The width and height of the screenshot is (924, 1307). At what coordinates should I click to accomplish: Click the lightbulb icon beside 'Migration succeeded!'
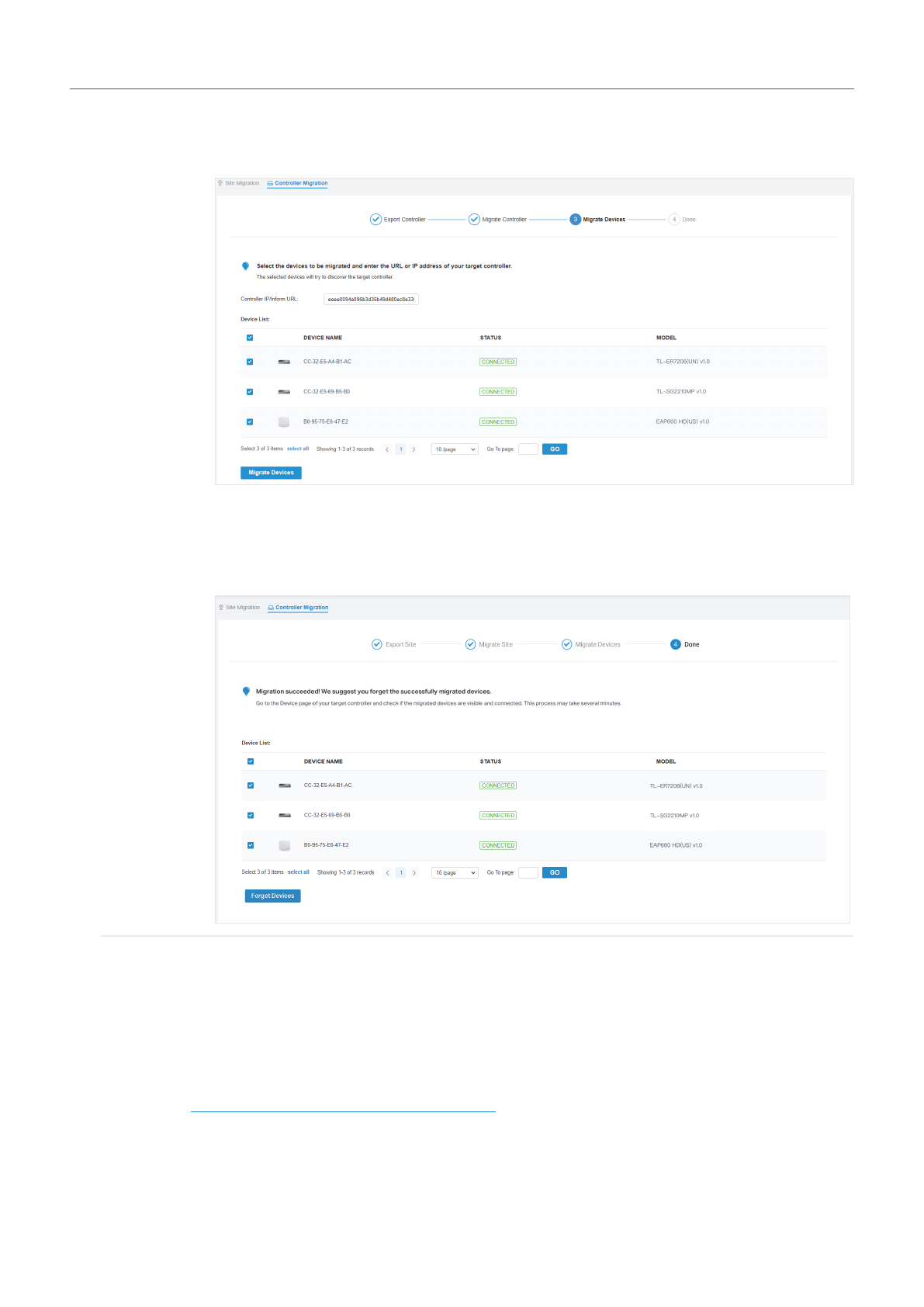(246, 691)
